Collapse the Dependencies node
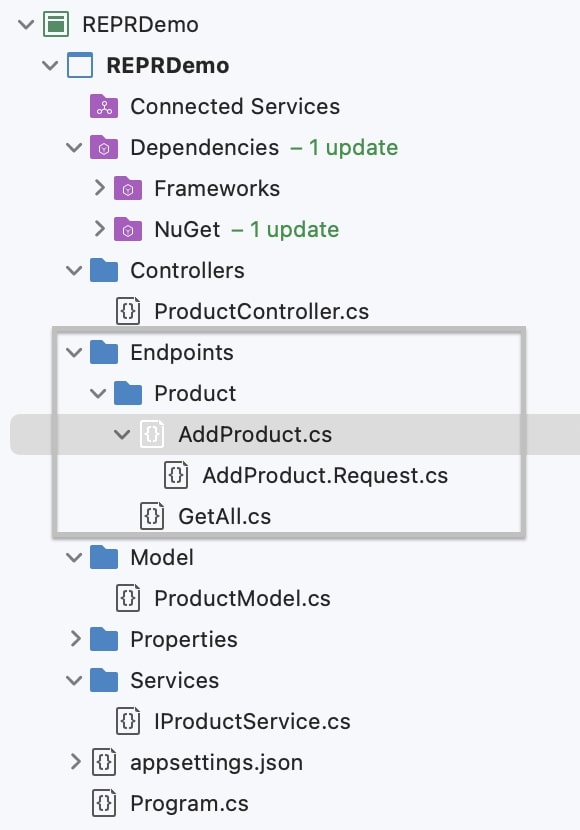Image resolution: width=580 pixels, height=830 pixels. tap(74, 148)
